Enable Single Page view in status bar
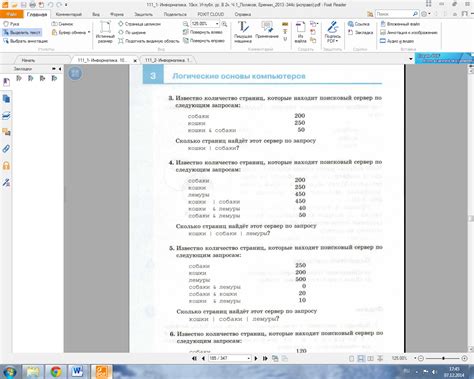474x379 pixels. click(x=351, y=358)
